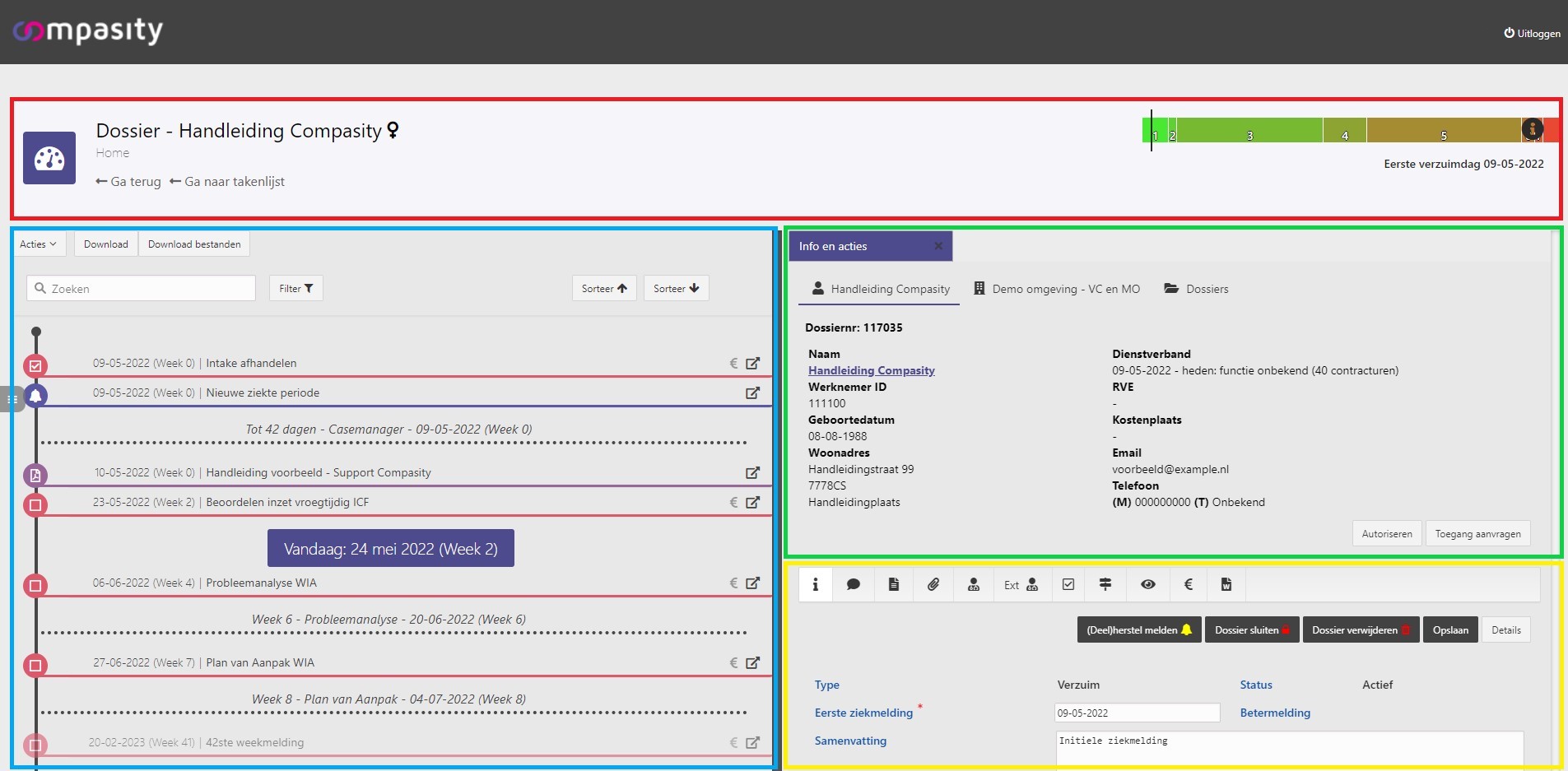Viewport: 1568px width, 771px height.
Task: Click progress bar segment 5
Action: tap(1444, 130)
